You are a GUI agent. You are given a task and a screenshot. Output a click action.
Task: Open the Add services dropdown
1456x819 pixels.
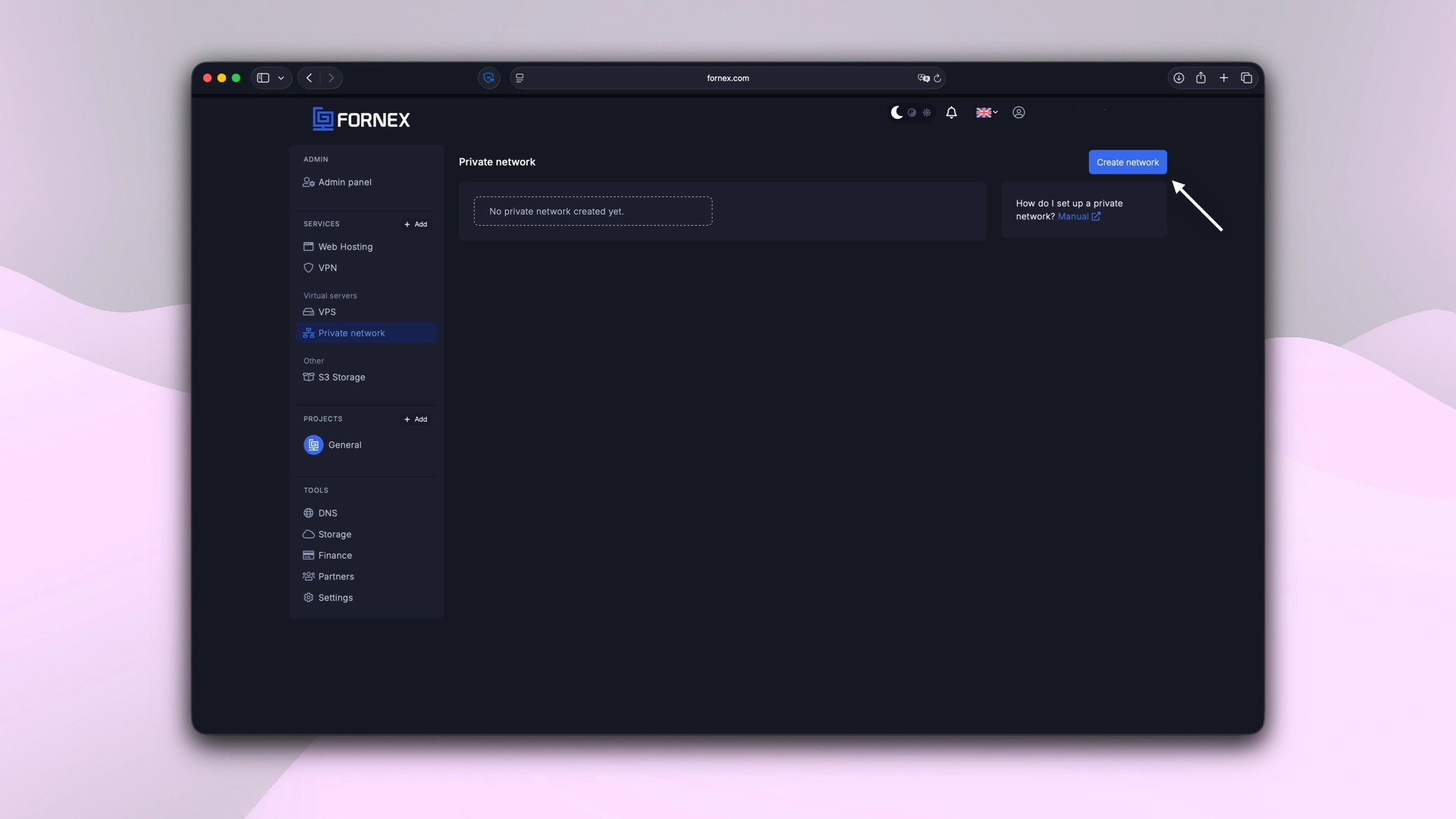click(x=416, y=224)
